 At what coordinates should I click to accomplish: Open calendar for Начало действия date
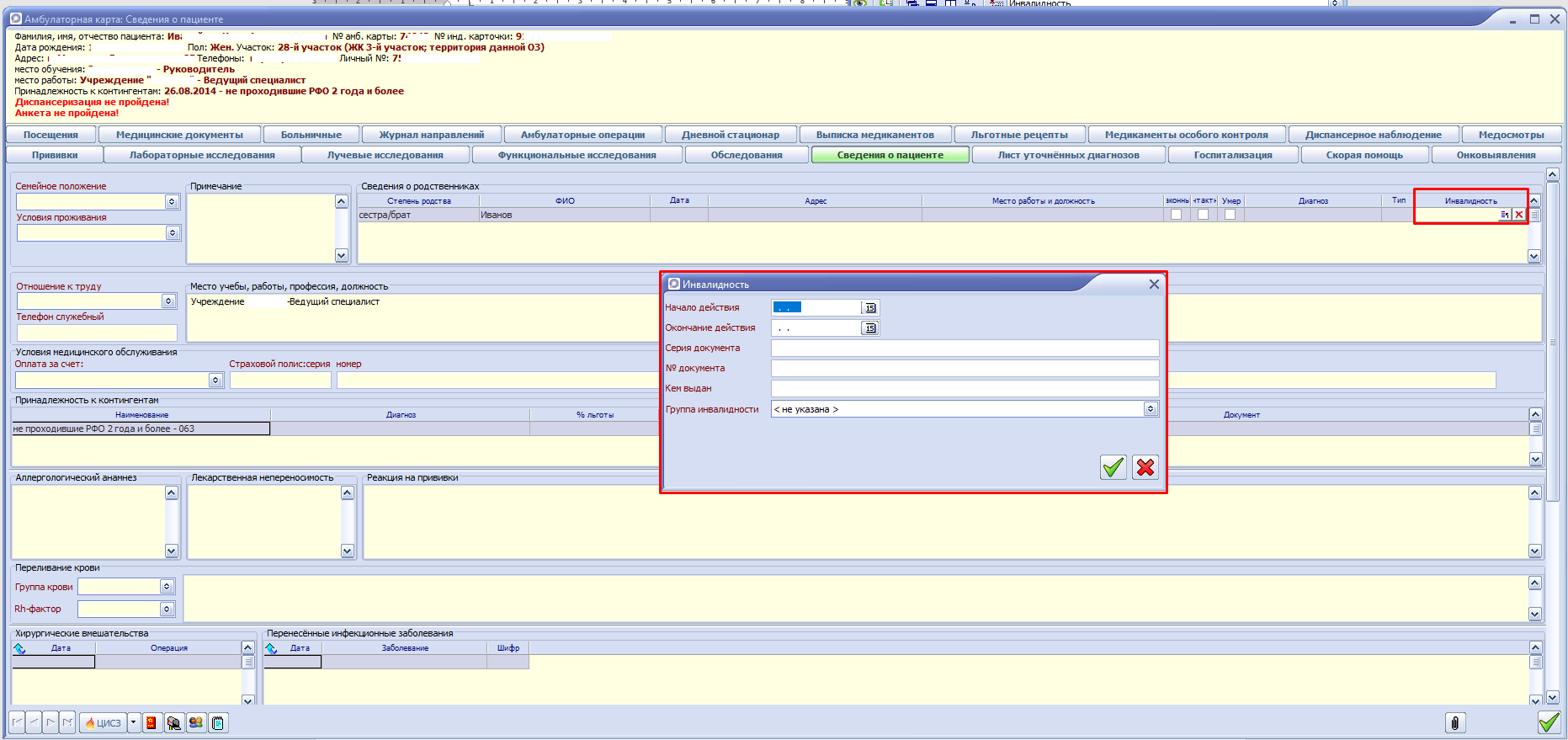point(870,308)
